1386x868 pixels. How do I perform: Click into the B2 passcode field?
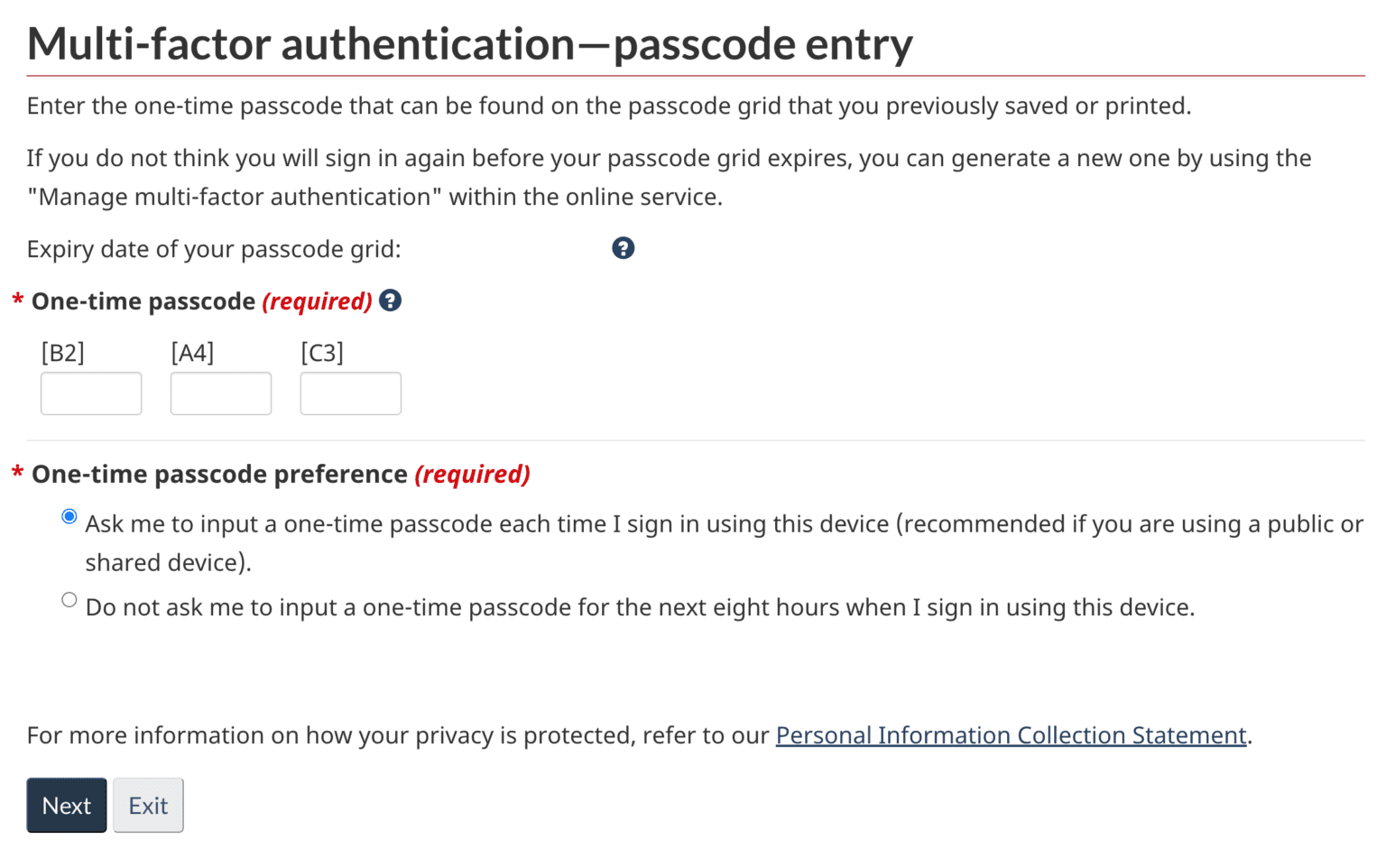(91, 393)
